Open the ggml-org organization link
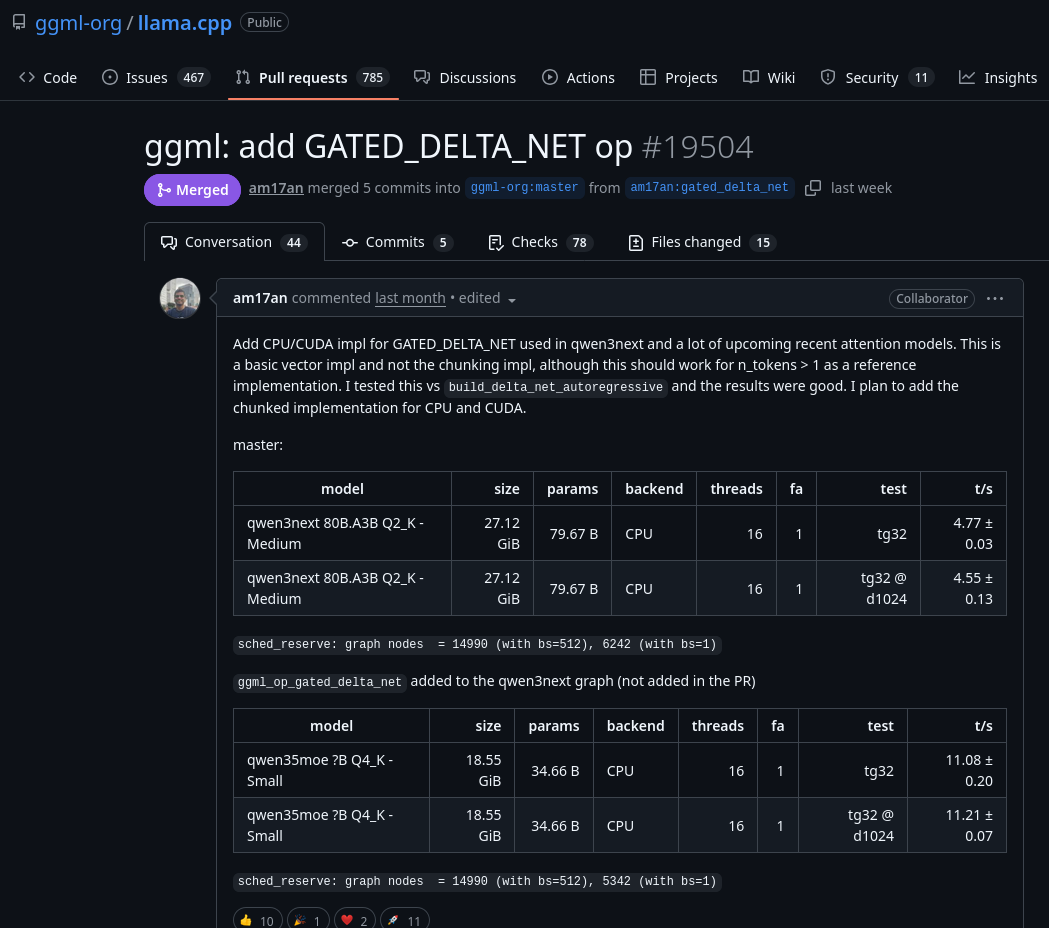Image resolution: width=1049 pixels, height=928 pixels. tap(78, 23)
